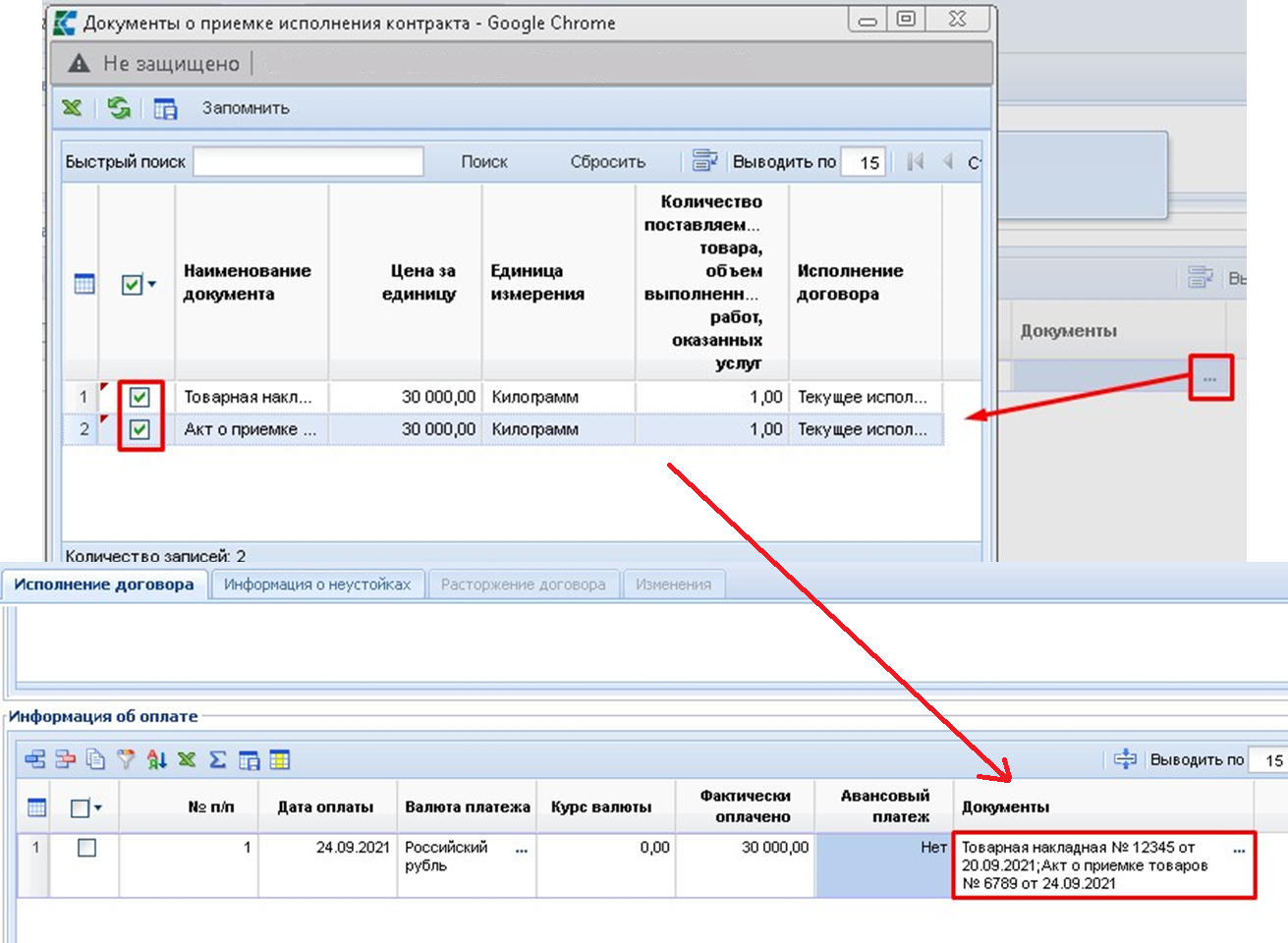Copy the payment row
This screenshot has height=943, width=1288.
(95, 759)
